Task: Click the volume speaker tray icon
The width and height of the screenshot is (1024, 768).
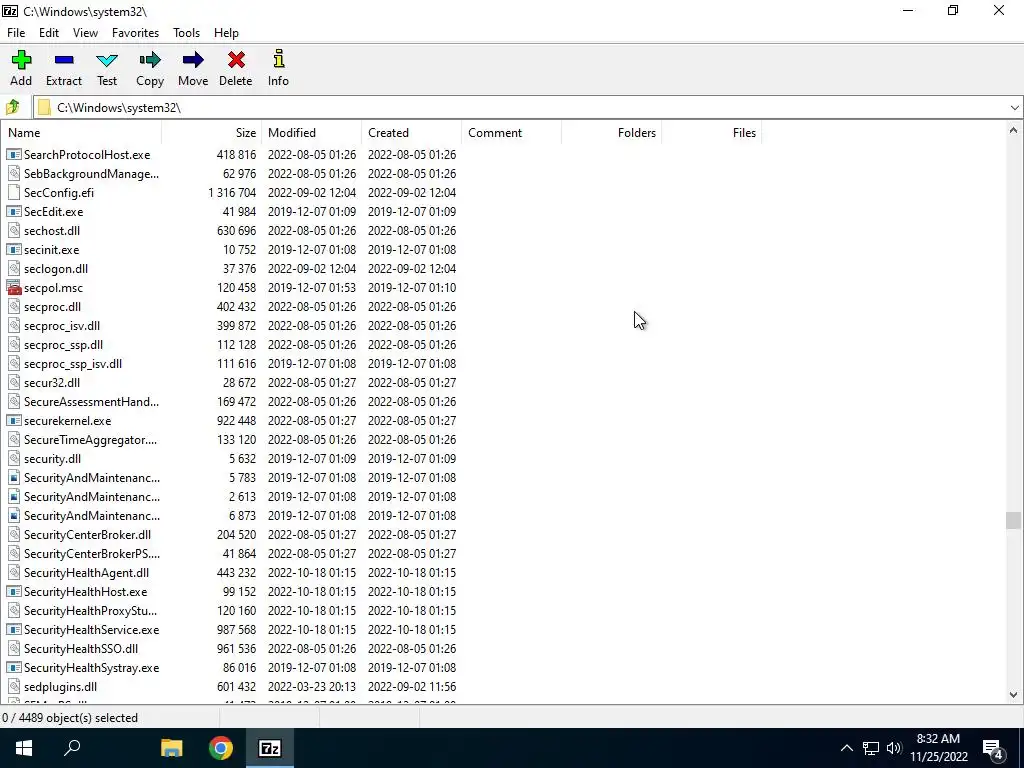Action: point(894,748)
